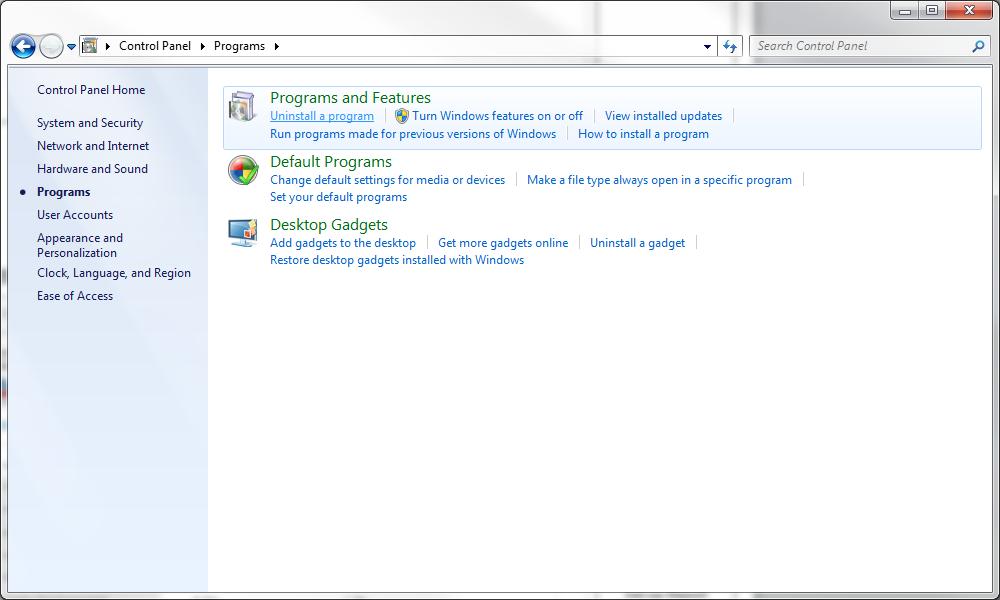Maximize the Control Panel window
Viewport: 1000px width, 600px height.
[932, 10]
